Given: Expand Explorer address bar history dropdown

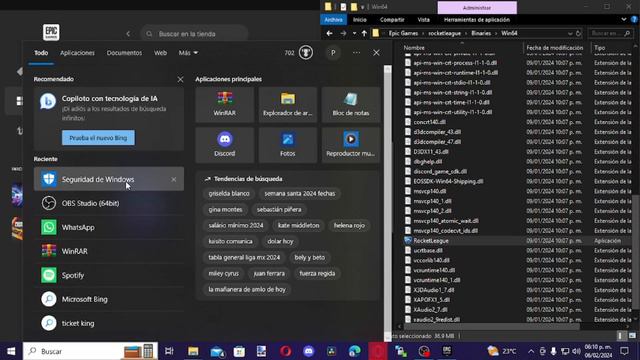Looking at the screenshot, I should pos(570,33).
